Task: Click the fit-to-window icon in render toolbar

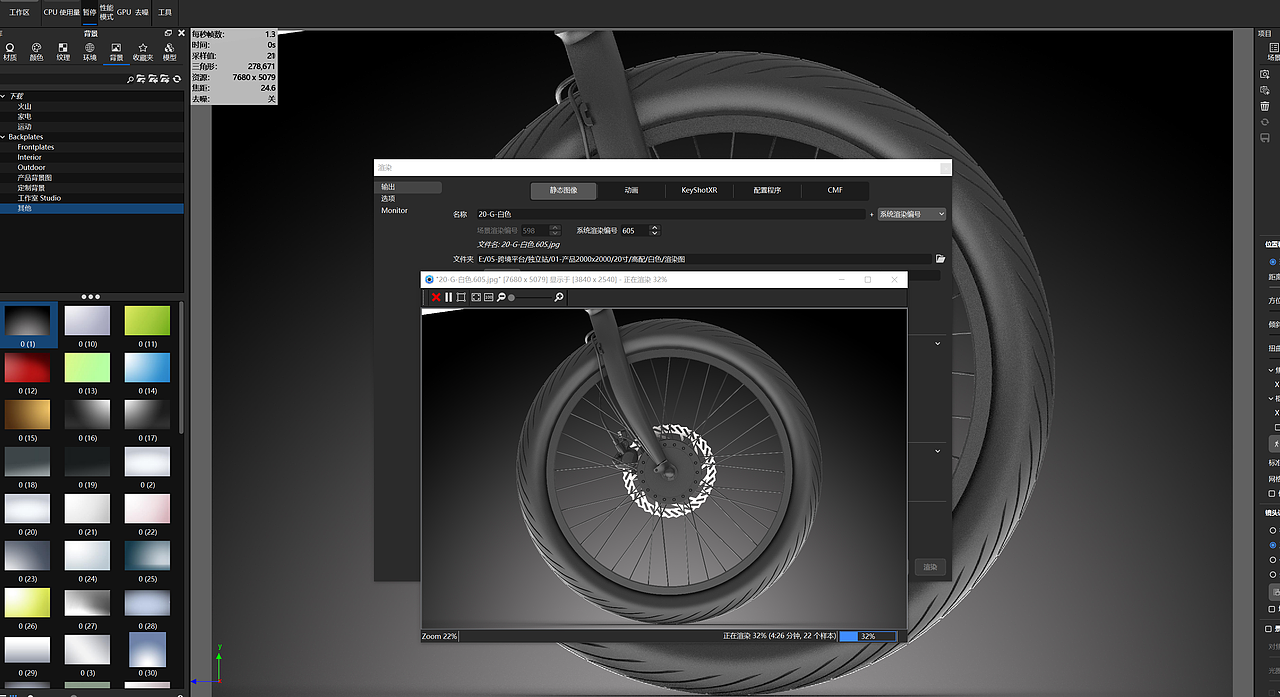Action: pyautogui.click(x=476, y=297)
